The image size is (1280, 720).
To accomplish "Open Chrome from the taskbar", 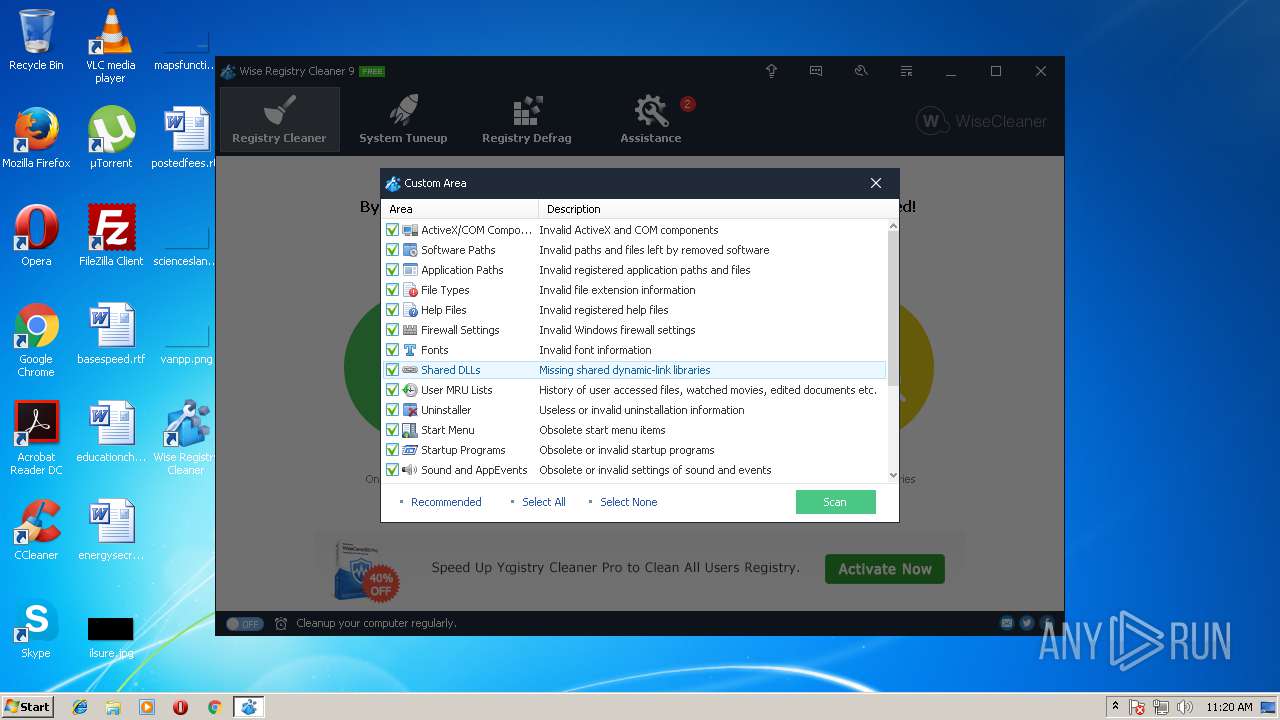I will [214, 707].
